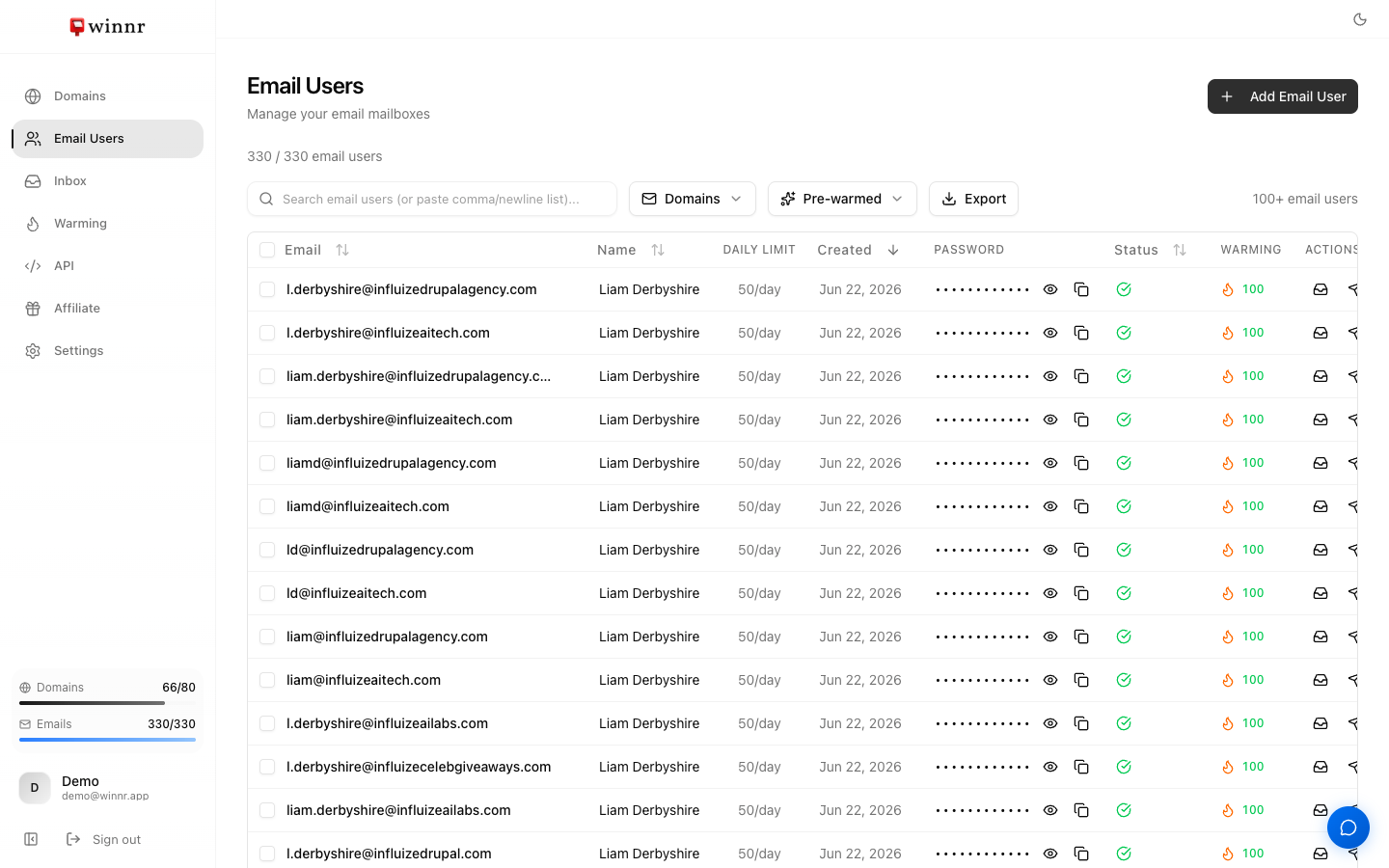Open inbox for l.derbyshire@influizedrupalagency.com
Image resolution: width=1389 pixels, height=868 pixels.
click(1321, 289)
